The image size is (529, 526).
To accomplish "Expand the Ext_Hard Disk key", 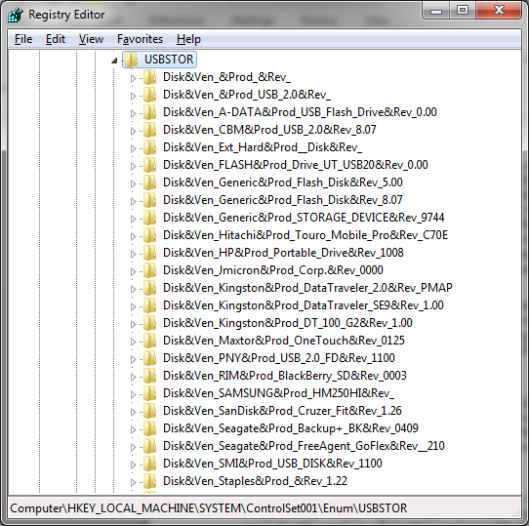I will (133, 148).
